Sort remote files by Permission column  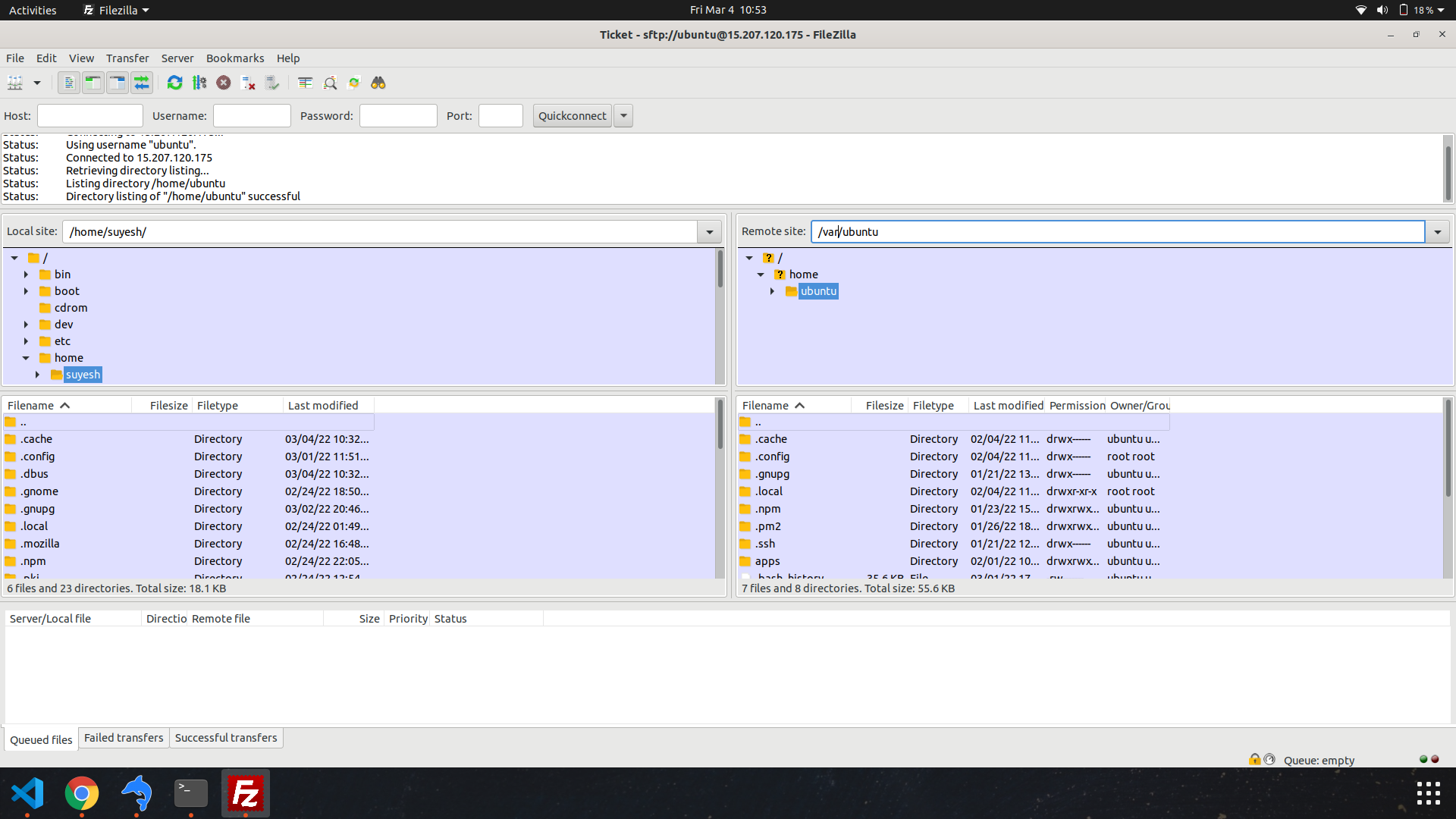point(1077,406)
